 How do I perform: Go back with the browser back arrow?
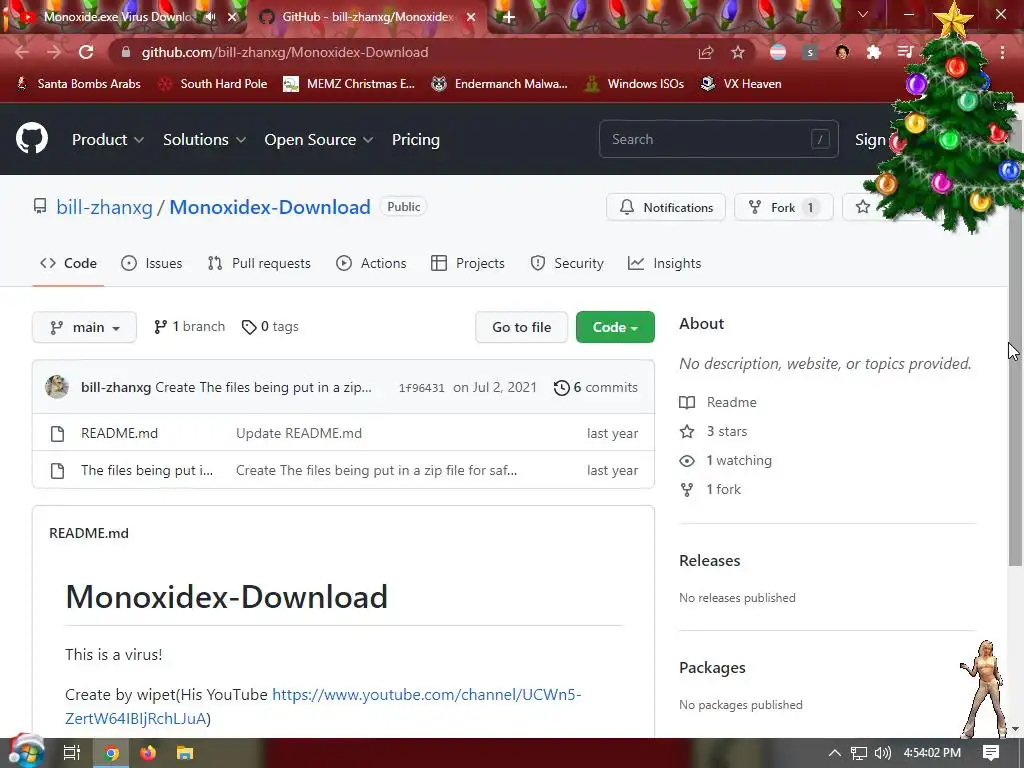[x=22, y=52]
